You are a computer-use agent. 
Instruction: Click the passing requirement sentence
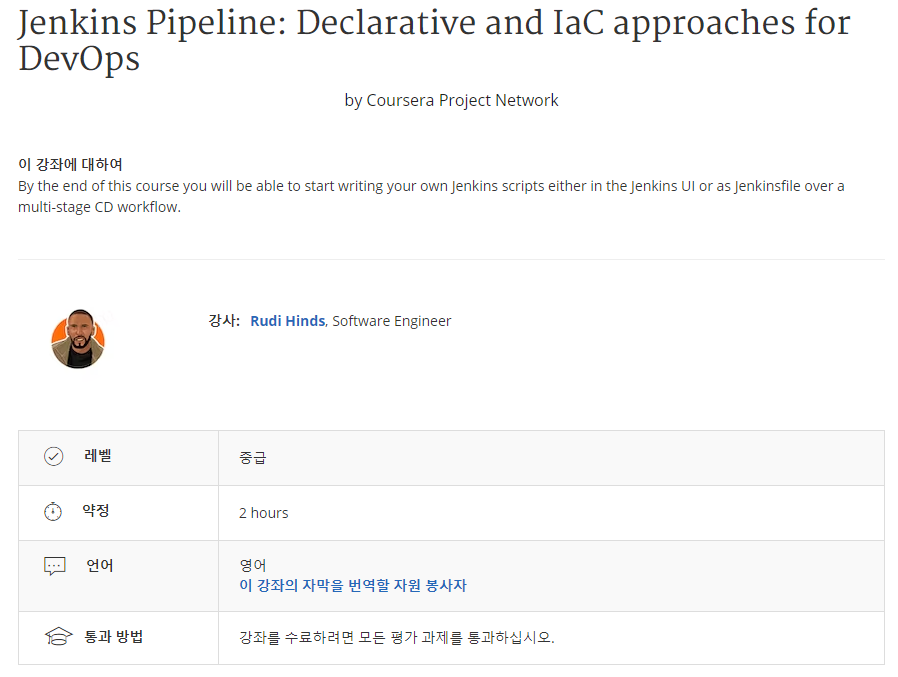click(x=397, y=637)
